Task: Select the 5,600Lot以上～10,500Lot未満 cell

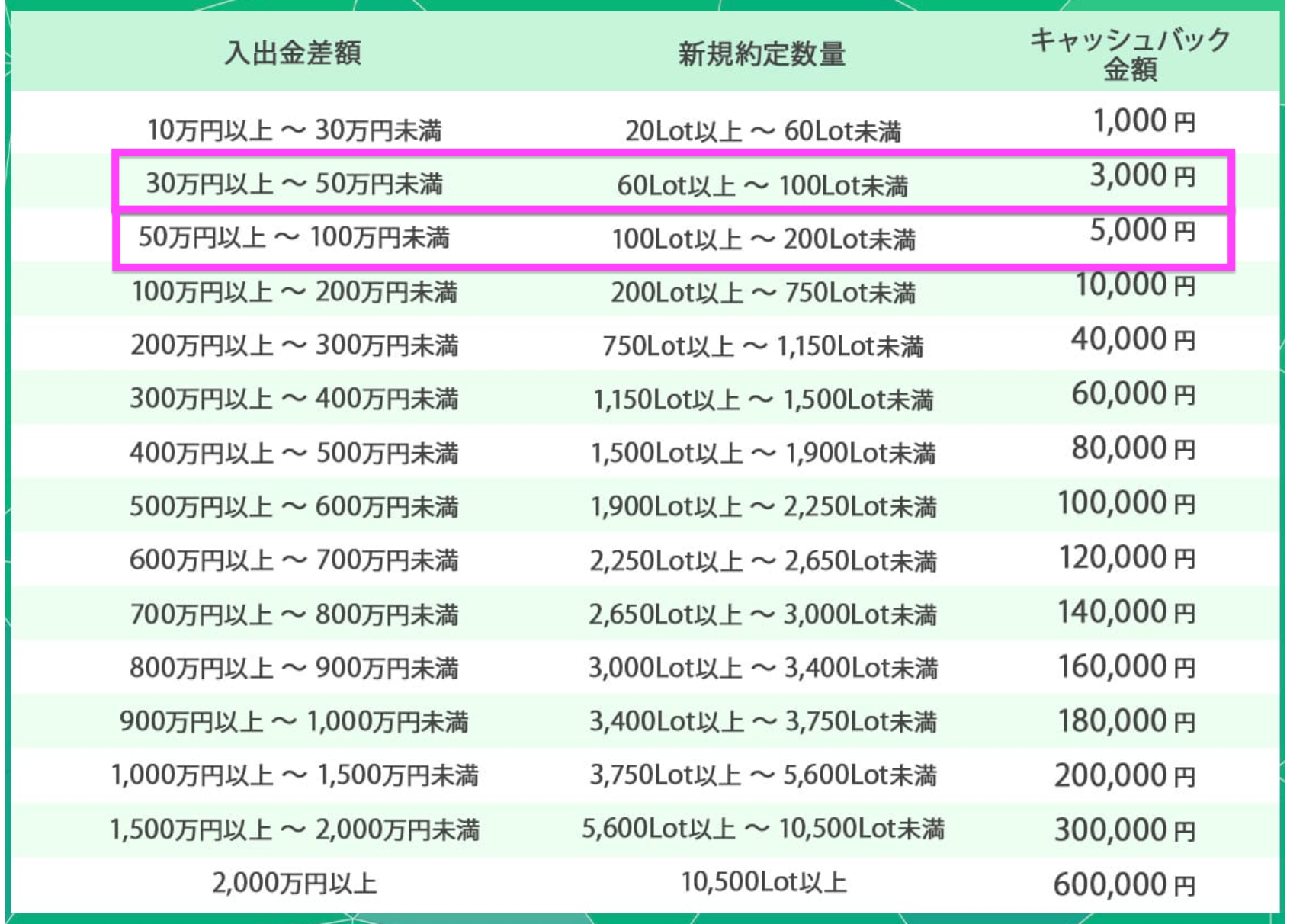Action: [x=762, y=829]
